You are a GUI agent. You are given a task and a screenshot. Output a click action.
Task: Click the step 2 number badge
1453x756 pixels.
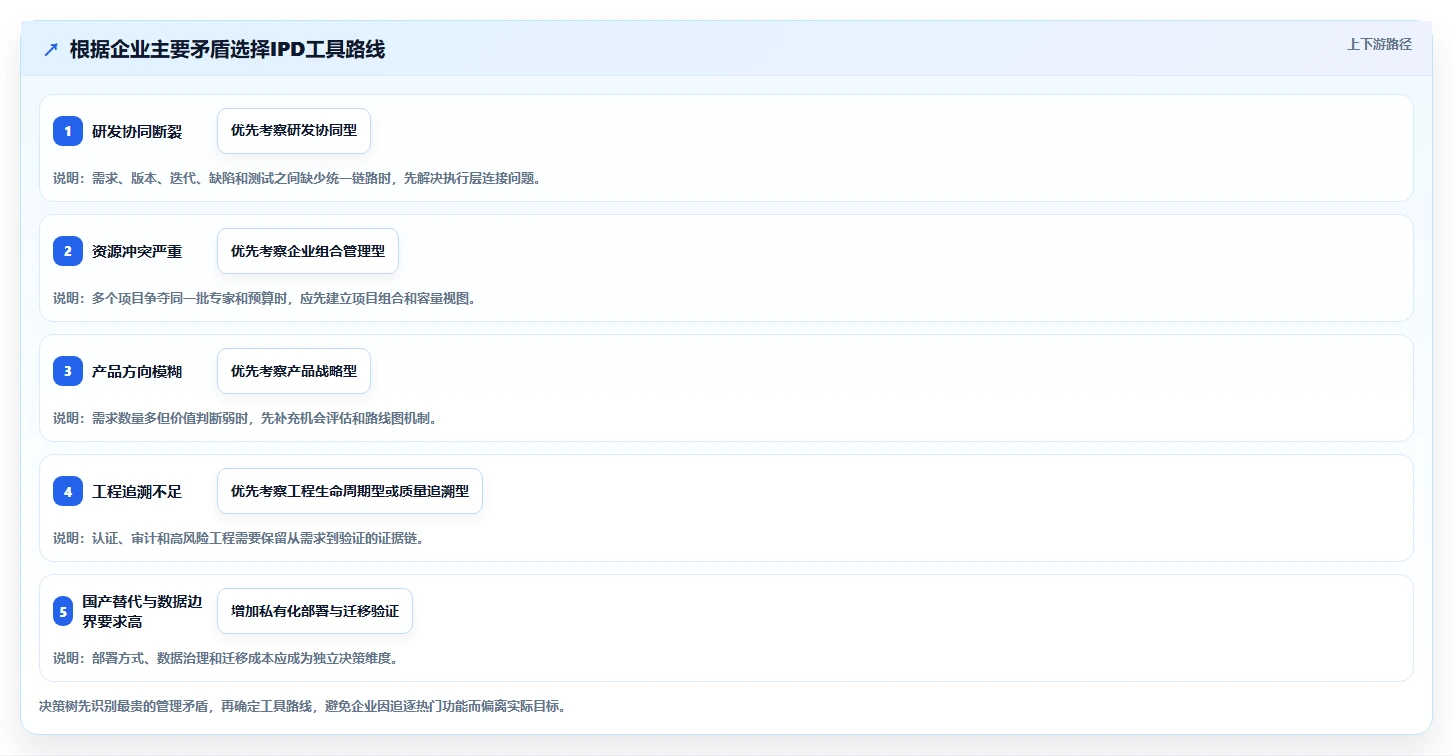(x=68, y=251)
